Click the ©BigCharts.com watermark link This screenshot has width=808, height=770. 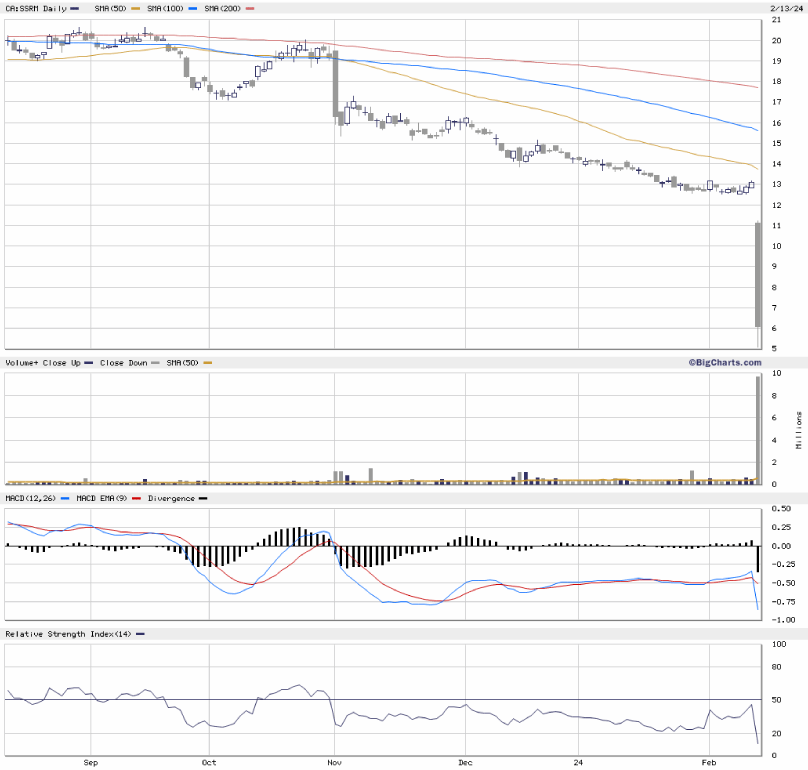point(724,363)
